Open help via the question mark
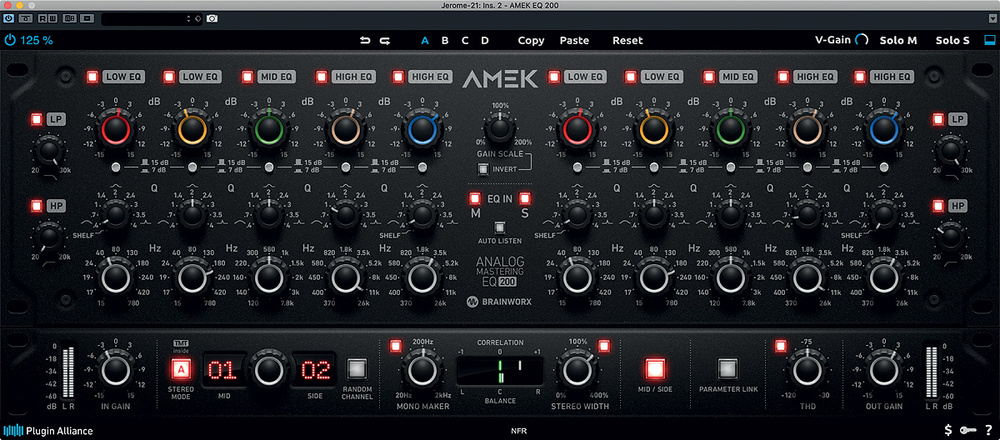 [988, 430]
